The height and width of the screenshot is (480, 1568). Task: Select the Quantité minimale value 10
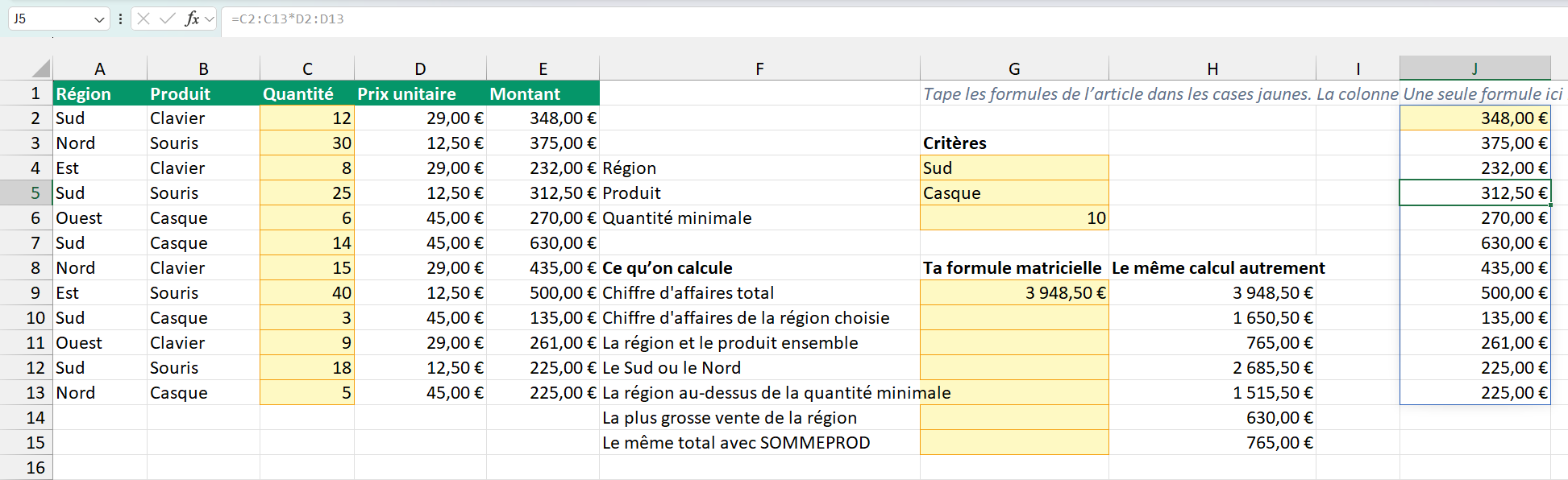pos(1014,217)
